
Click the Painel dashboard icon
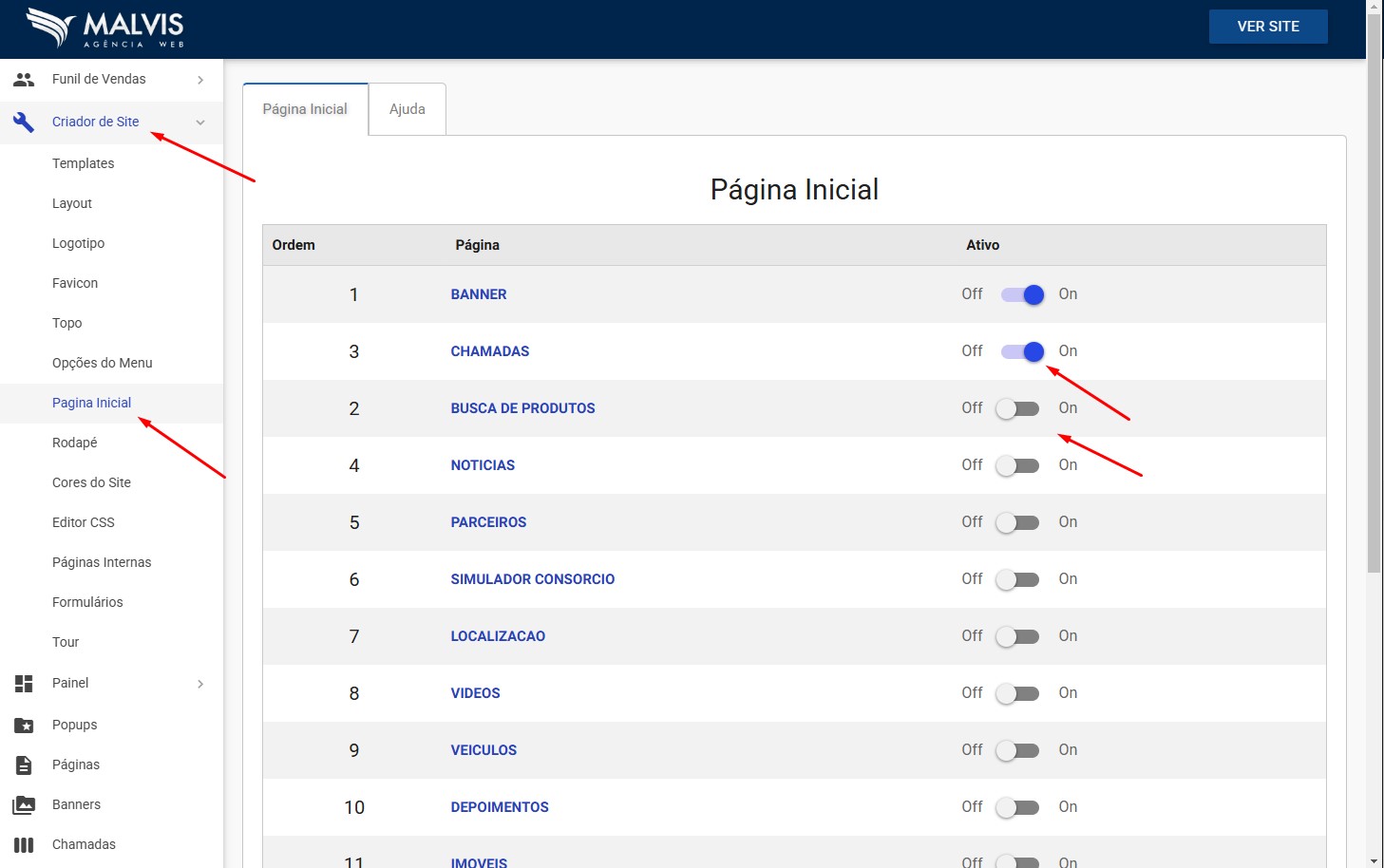click(24, 684)
